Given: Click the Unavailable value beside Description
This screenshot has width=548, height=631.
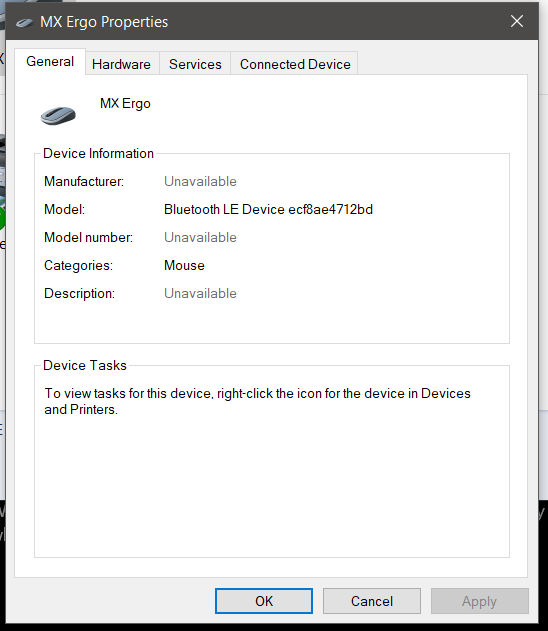Looking at the screenshot, I should pos(200,293).
